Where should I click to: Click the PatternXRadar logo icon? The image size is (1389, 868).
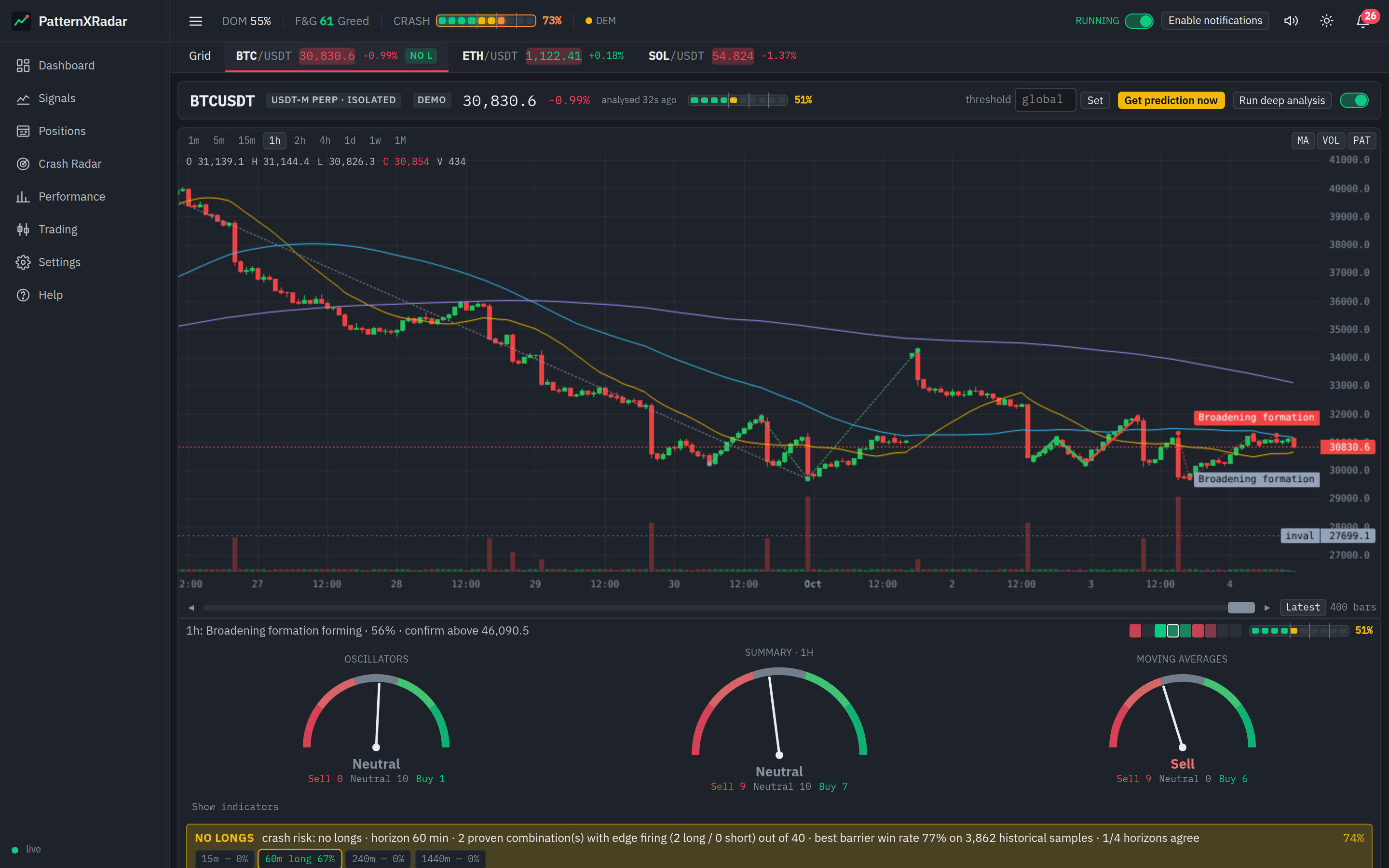coord(21,21)
